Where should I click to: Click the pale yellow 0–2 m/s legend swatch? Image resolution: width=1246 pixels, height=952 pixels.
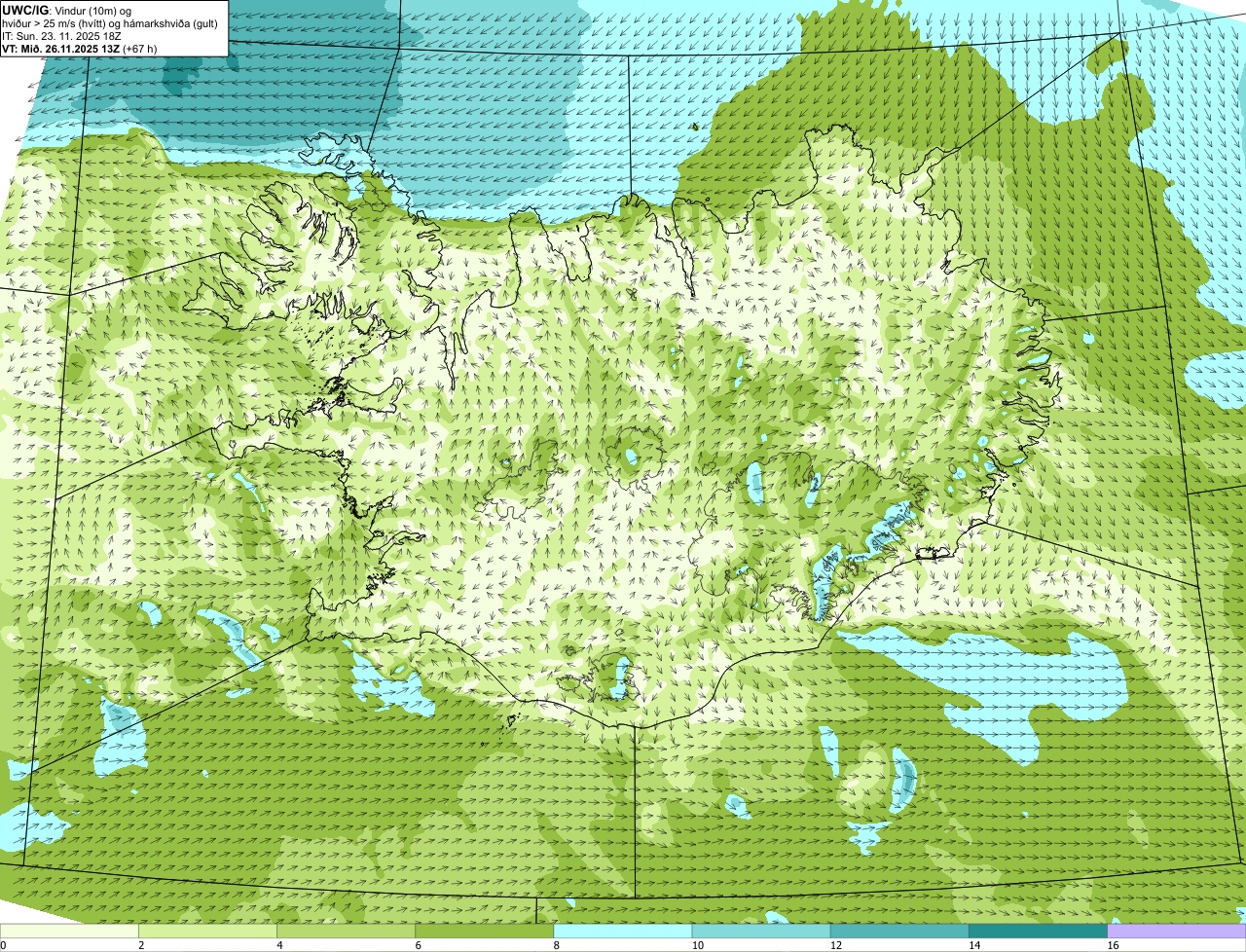point(69,932)
